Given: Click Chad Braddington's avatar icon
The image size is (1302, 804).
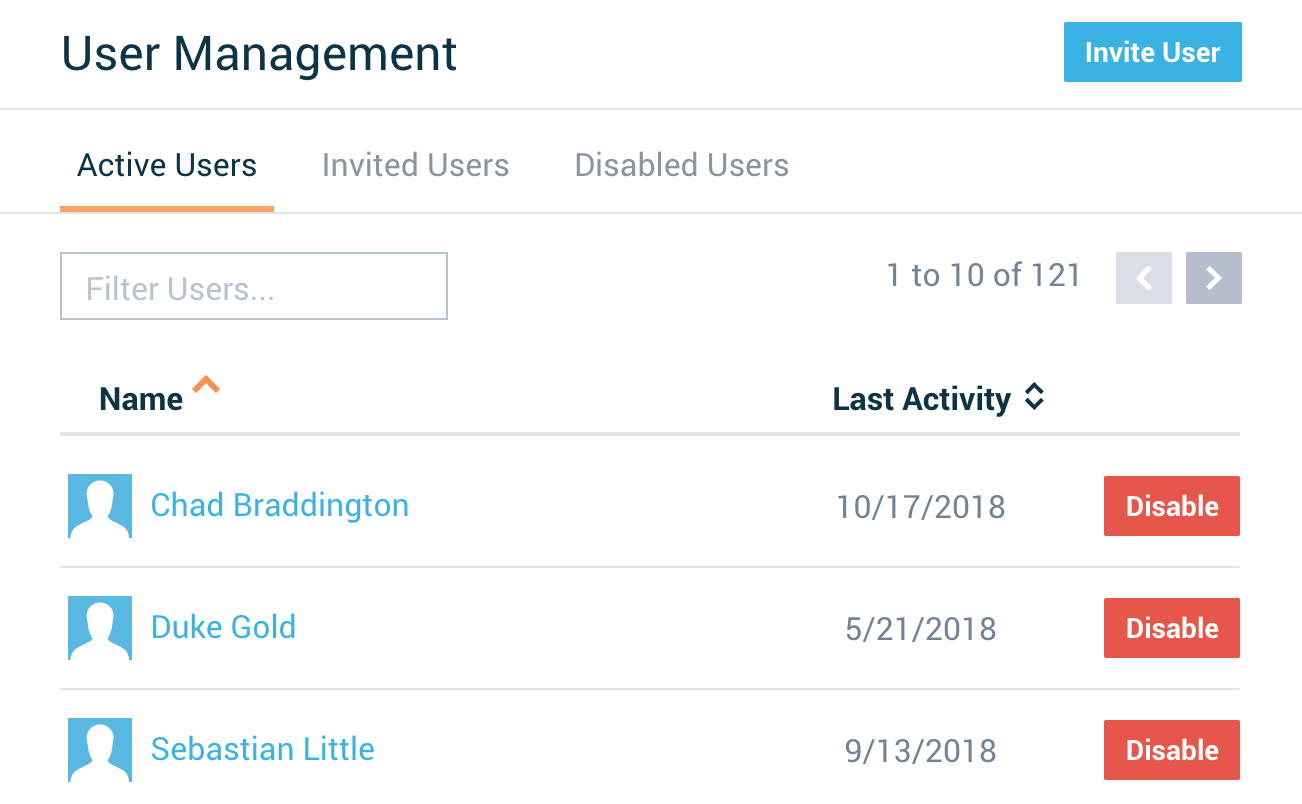Looking at the screenshot, I should (x=100, y=506).
